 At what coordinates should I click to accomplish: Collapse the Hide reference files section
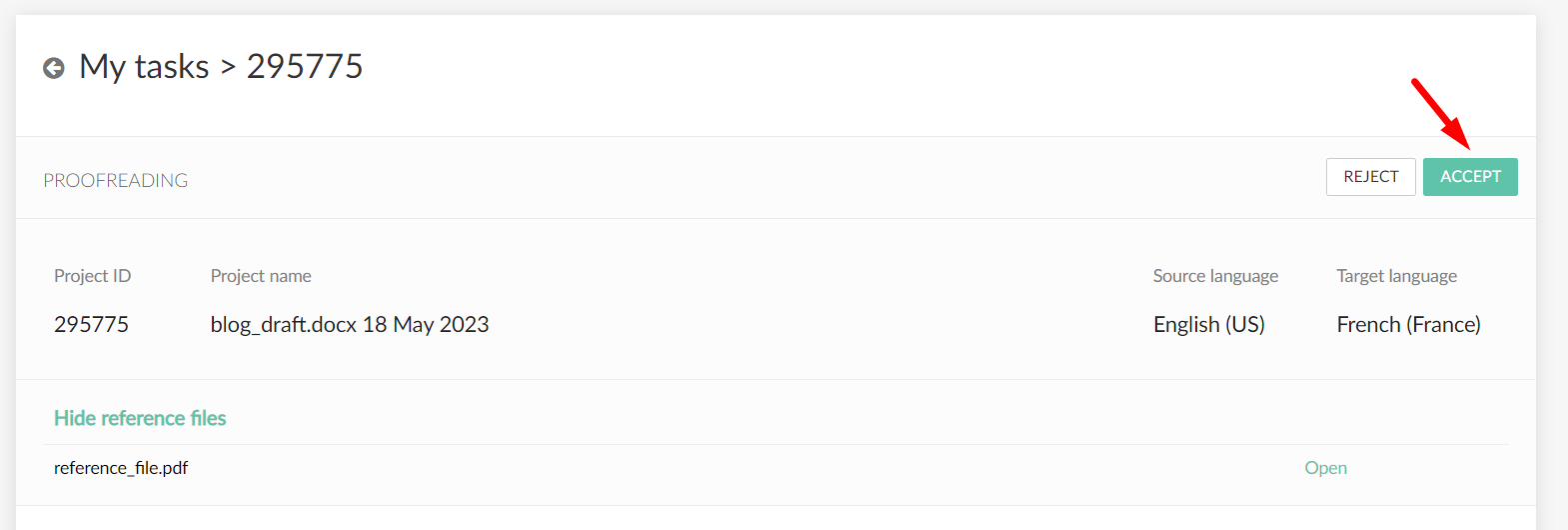(x=140, y=418)
